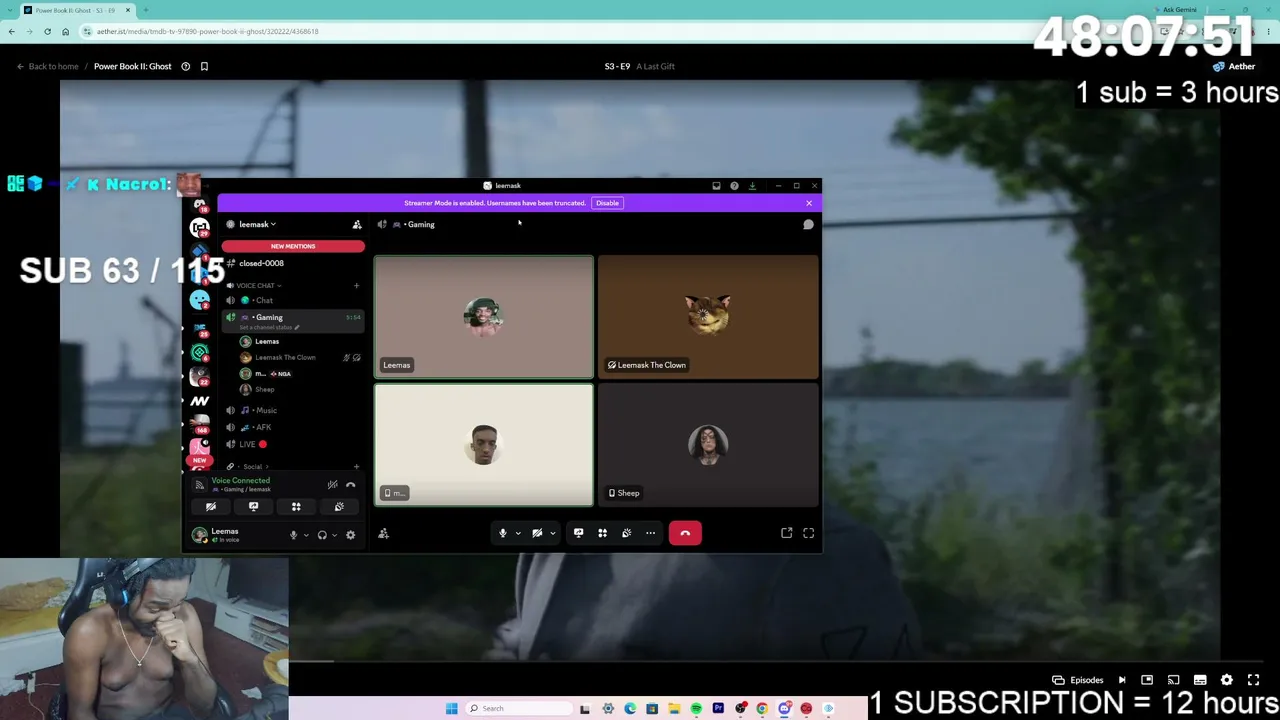Invite friends icon below the video grid
The height and width of the screenshot is (720, 1280).
point(383,534)
